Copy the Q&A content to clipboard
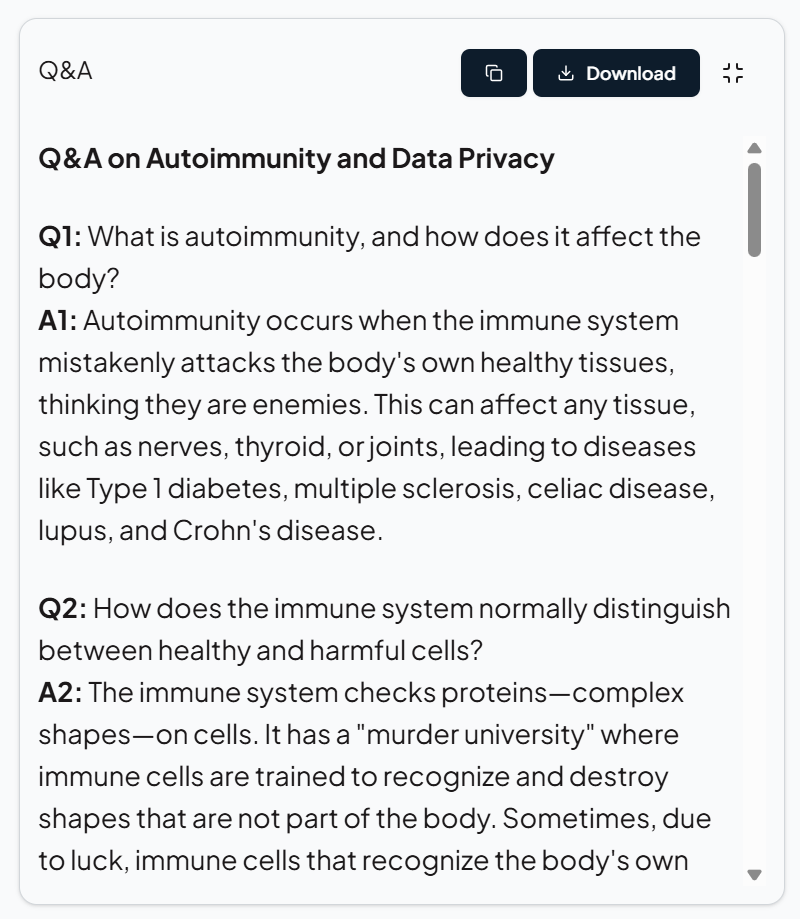Screen dimensions: 800x919 (x=493, y=73)
